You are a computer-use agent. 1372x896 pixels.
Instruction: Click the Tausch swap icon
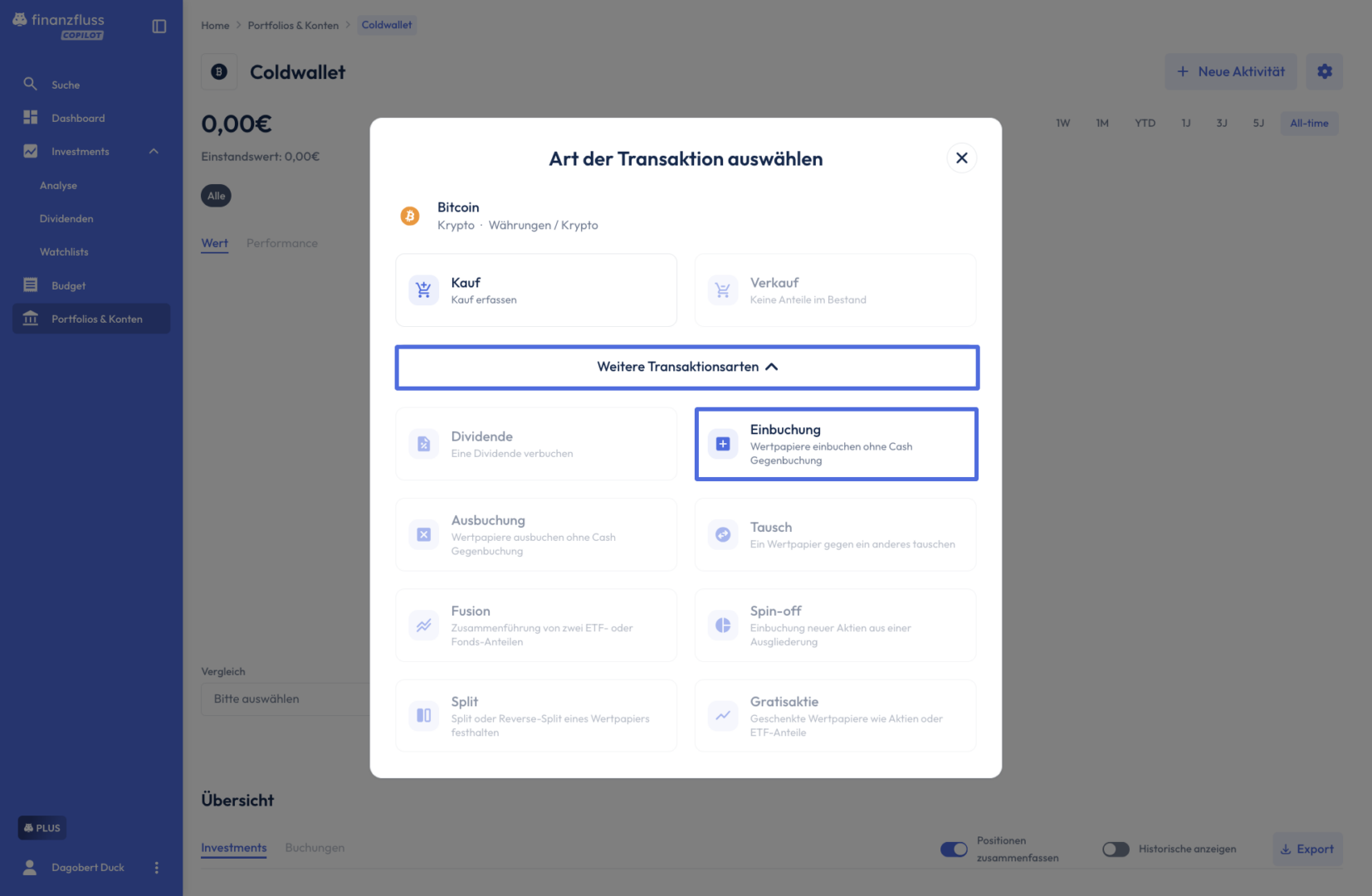point(723,534)
